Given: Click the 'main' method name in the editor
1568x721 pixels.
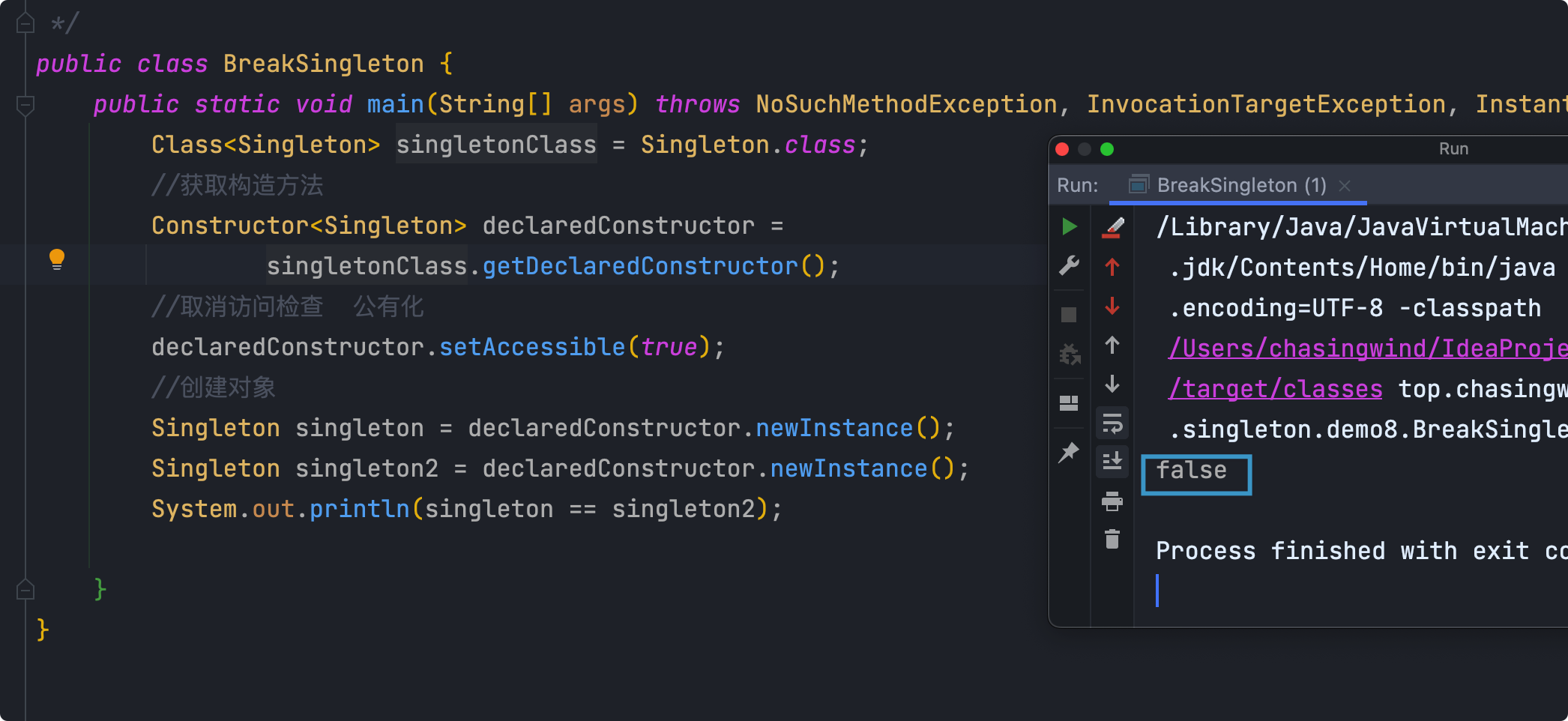Looking at the screenshot, I should tap(396, 104).
